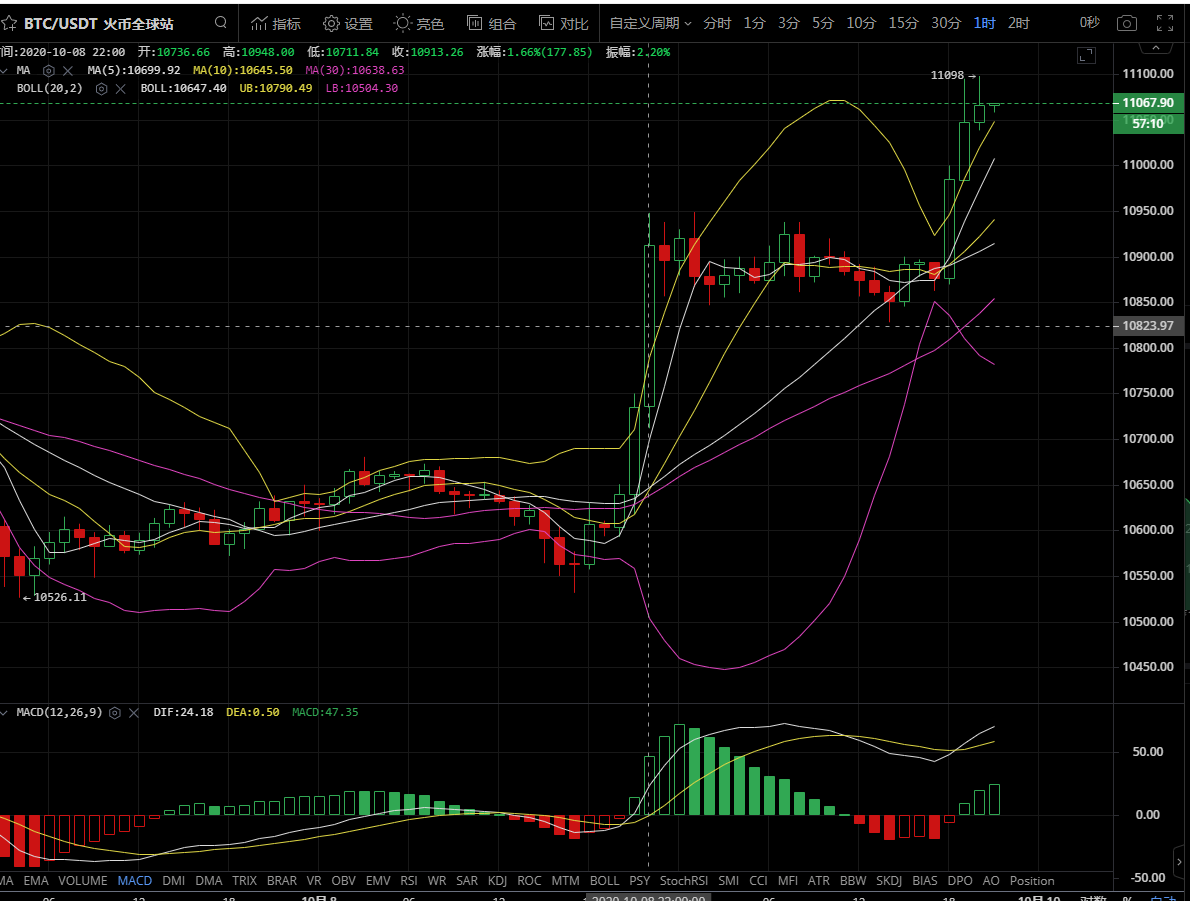This screenshot has width=1190, height=901.
Task: Select the KDJ indicator tab
Action: (x=497, y=881)
